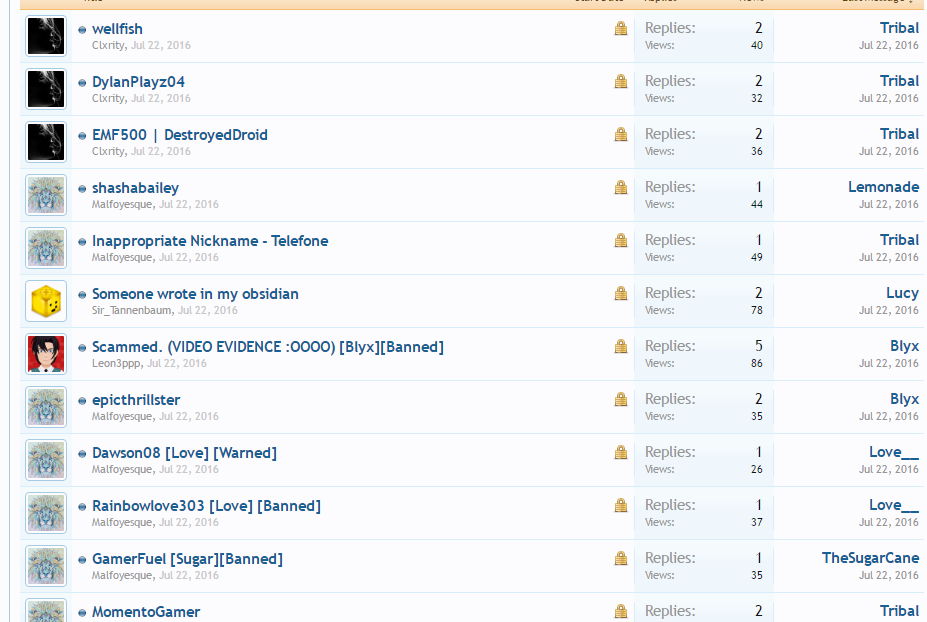Screen dimensions: 927x622
Task: Open Inappropriate Nickname - Telefone thread
Action: tap(210, 241)
